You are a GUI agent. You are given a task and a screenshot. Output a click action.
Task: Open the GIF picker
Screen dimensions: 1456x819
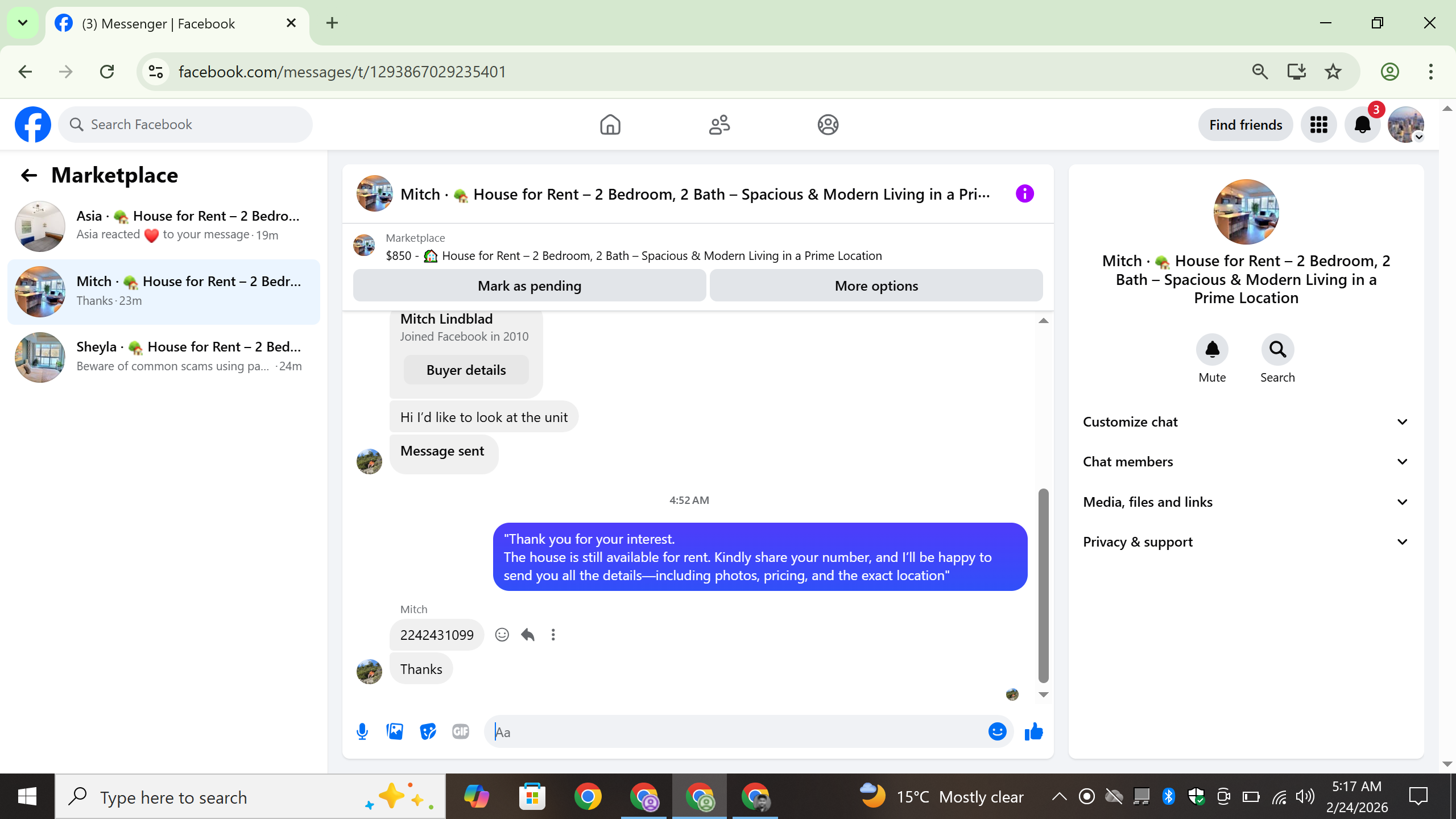tap(461, 731)
